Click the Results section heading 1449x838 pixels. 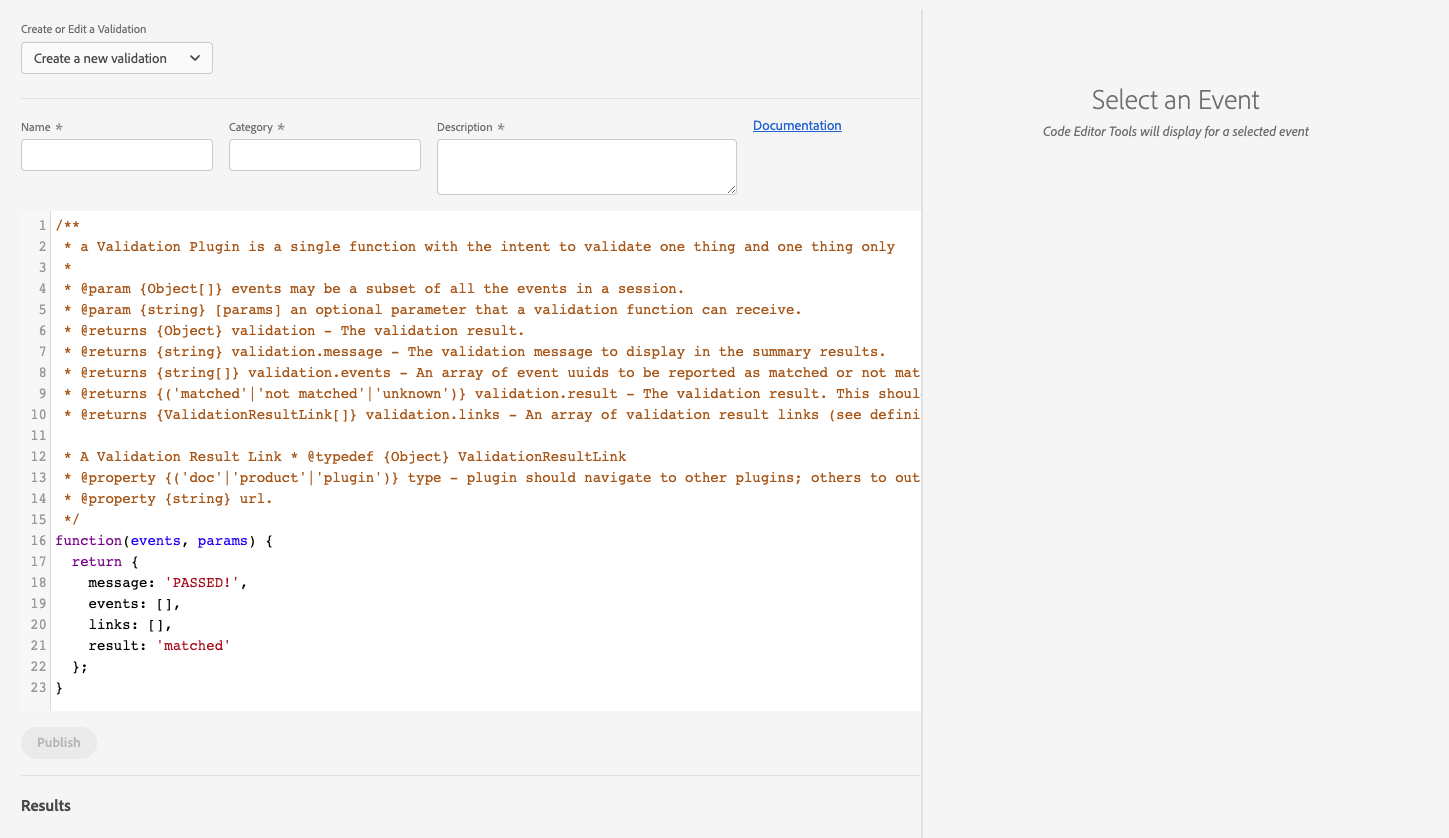click(x=45, y=805)
